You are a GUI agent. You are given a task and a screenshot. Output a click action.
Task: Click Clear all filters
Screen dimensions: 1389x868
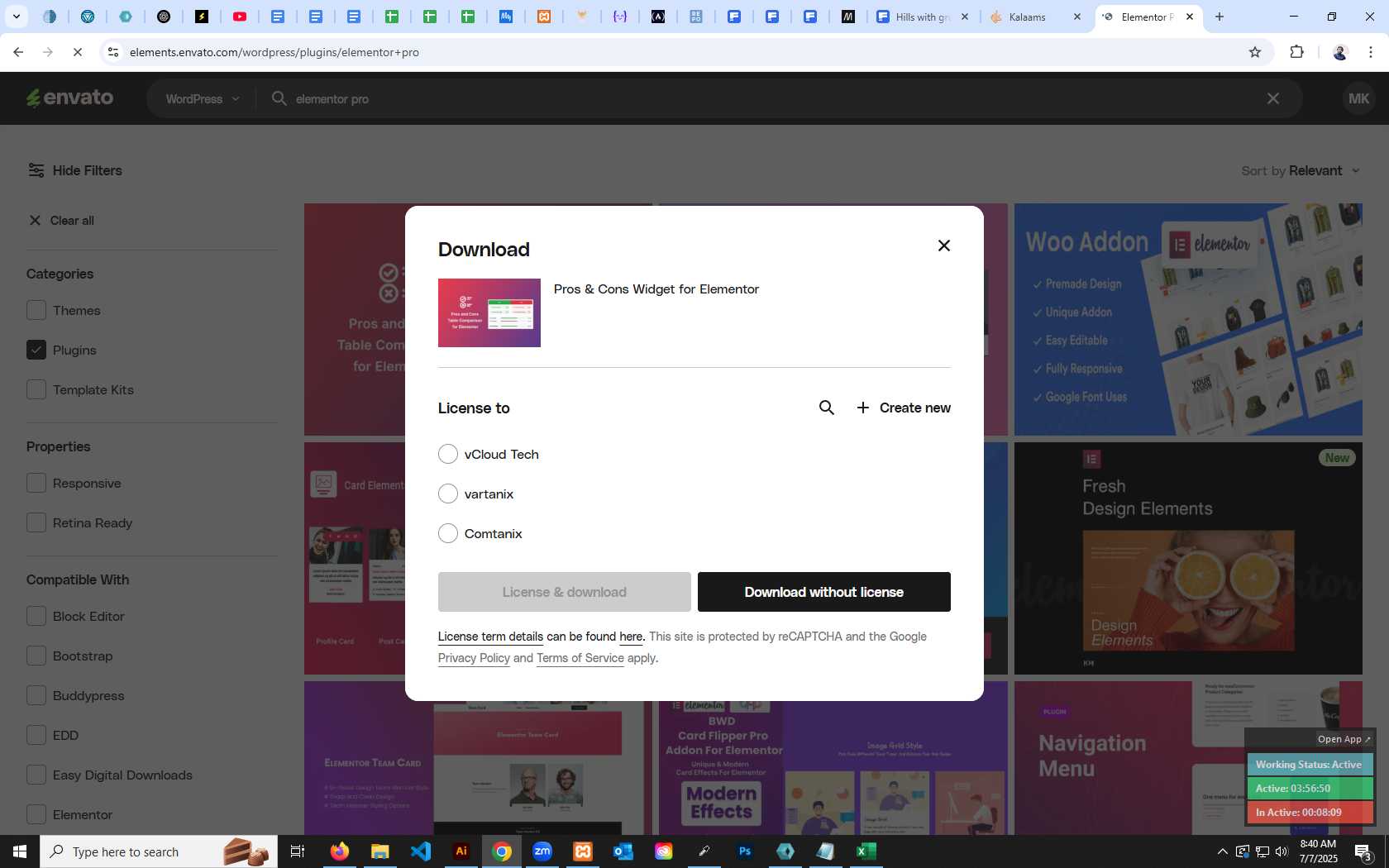tap(62, 221)
